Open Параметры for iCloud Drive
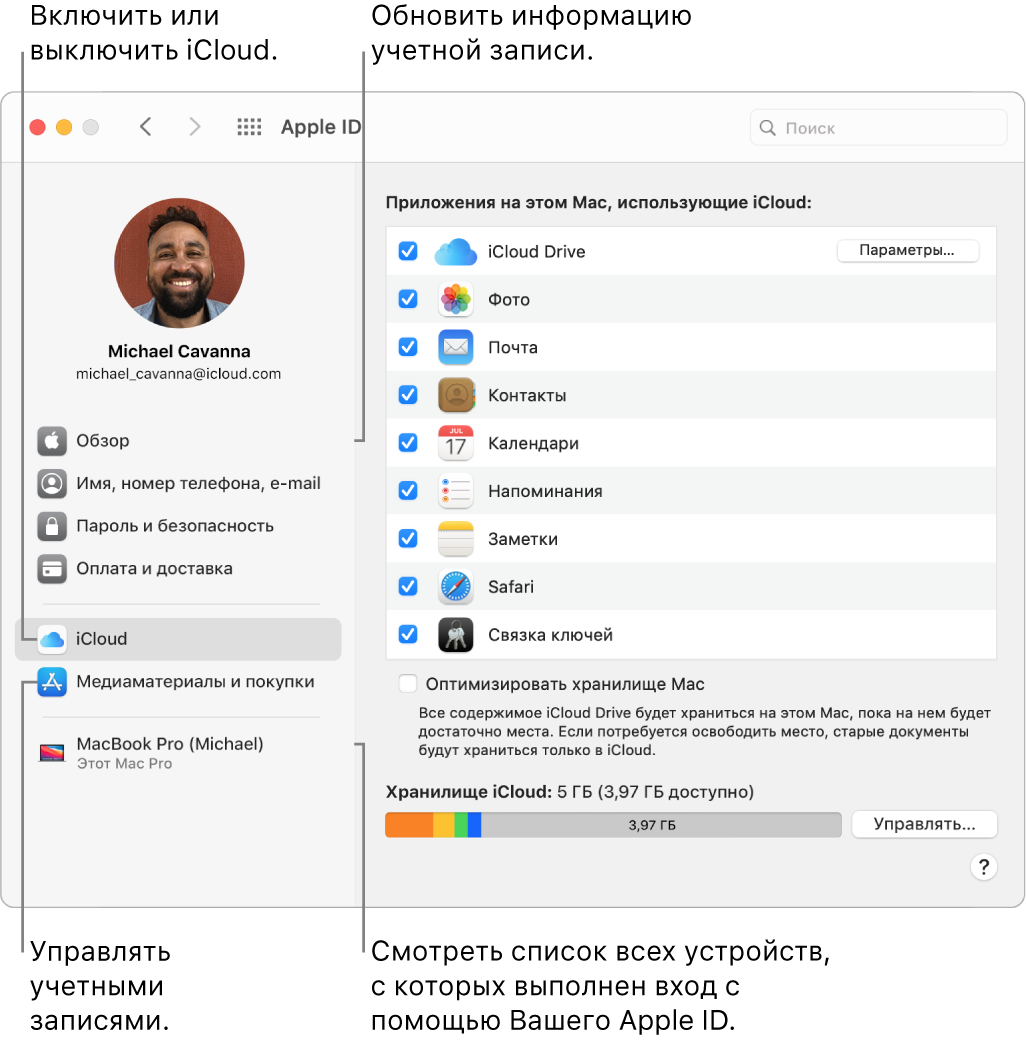 coord(907,251)
